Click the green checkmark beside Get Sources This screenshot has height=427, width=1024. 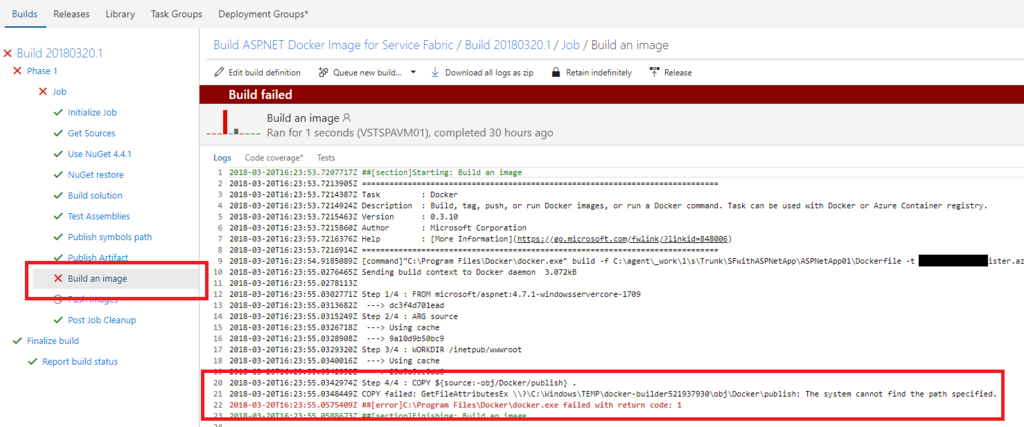(x=58, y=133)
